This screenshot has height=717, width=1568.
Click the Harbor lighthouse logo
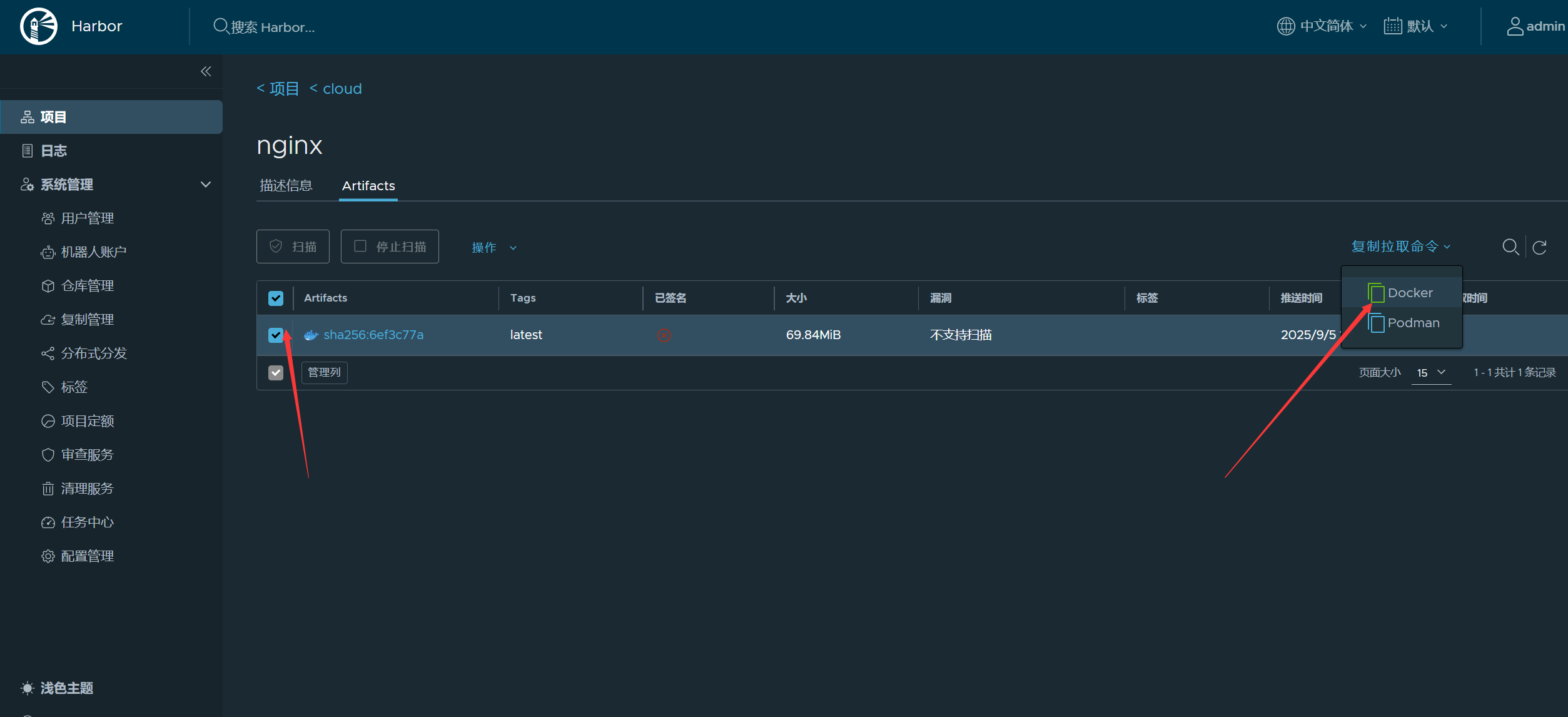point(39,26)
